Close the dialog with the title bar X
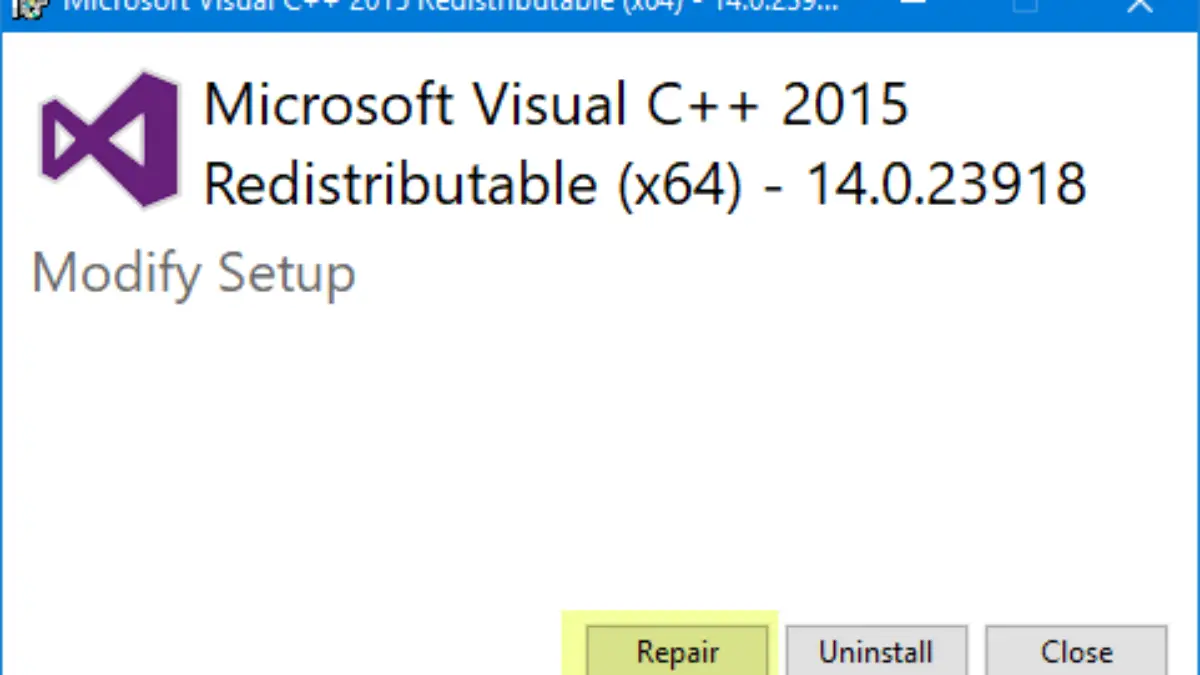The width and height of the screenshot is (1200, 675). (x=1138, y=6)
